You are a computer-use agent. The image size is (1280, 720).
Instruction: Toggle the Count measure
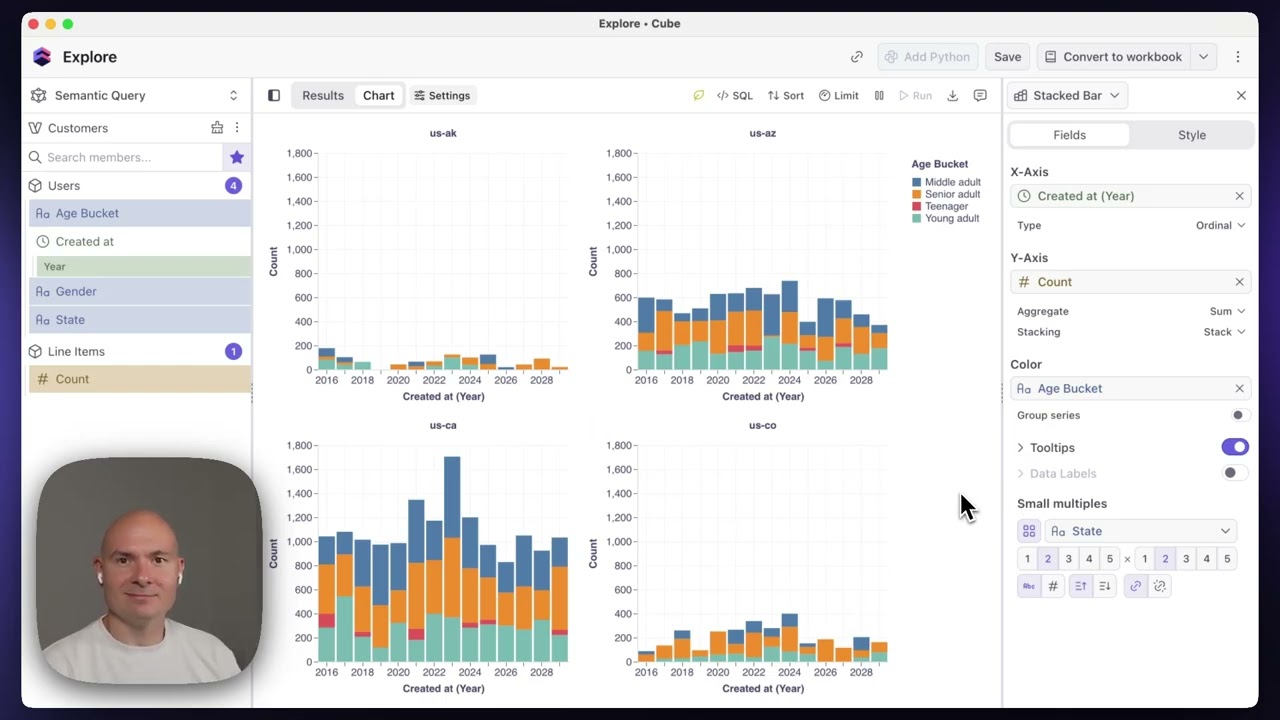coord(140,379)
